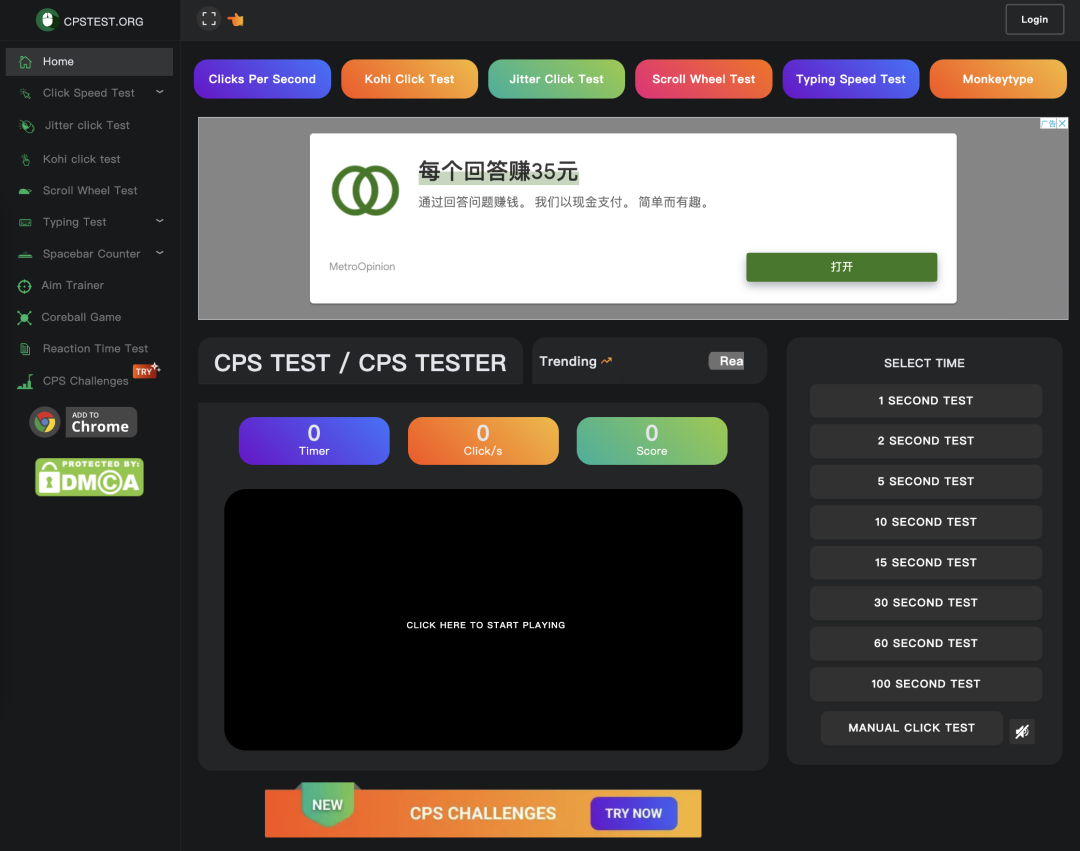Image resolution: width=1080 pixels, height=851 pixels.
Task: Click the Score counter box
Action: click(652, 441)
